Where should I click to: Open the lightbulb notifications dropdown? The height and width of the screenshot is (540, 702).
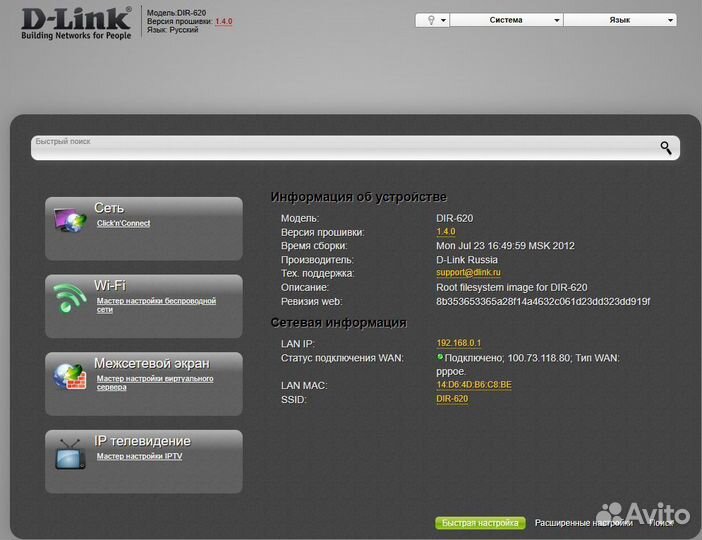click(x=432, y=20)
